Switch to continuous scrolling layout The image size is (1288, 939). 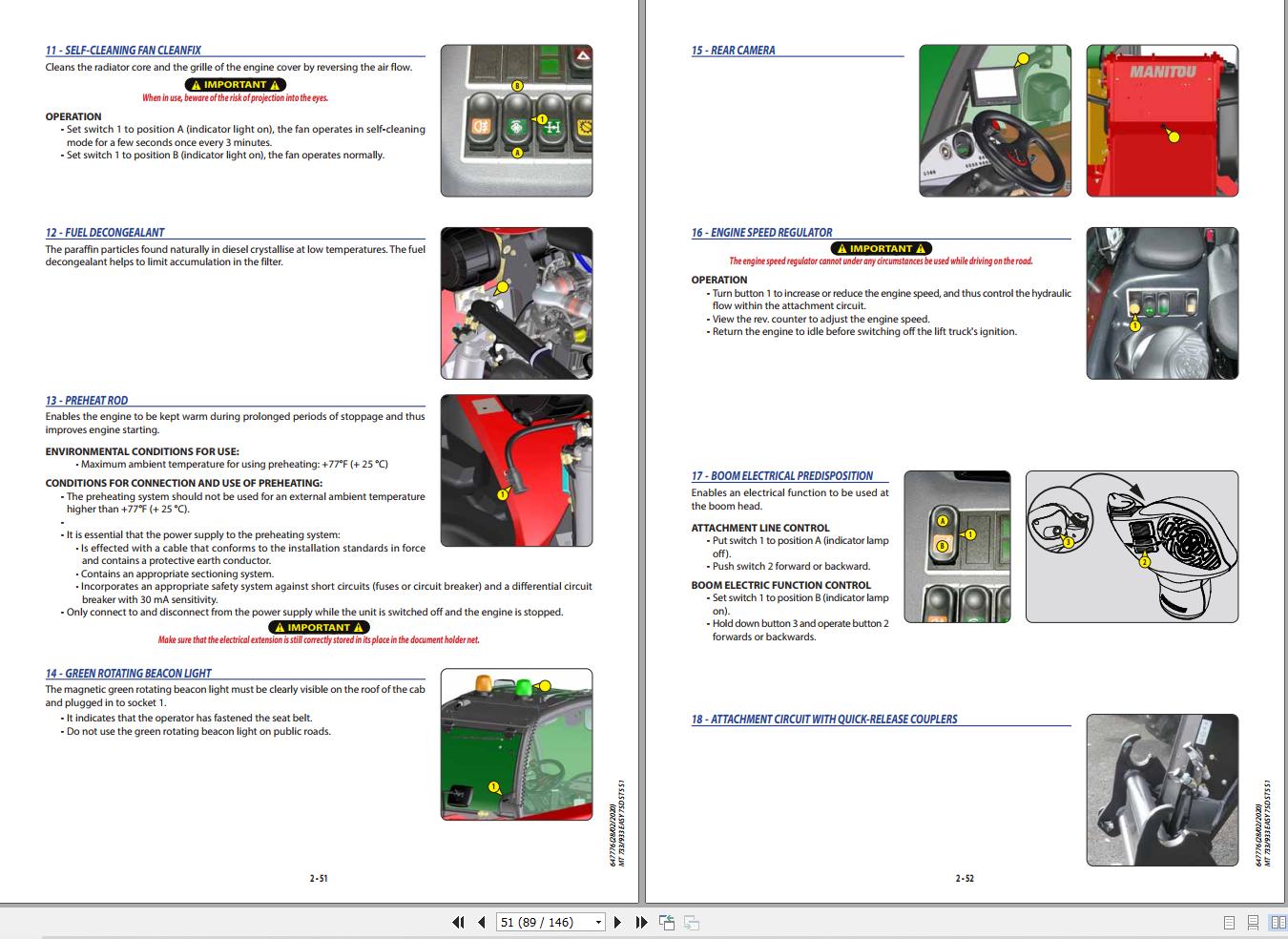1251,922
